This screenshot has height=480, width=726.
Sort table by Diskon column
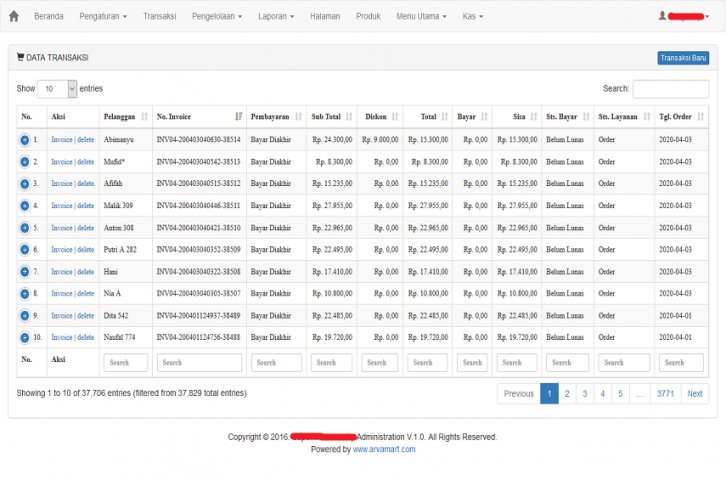(380, 117)
